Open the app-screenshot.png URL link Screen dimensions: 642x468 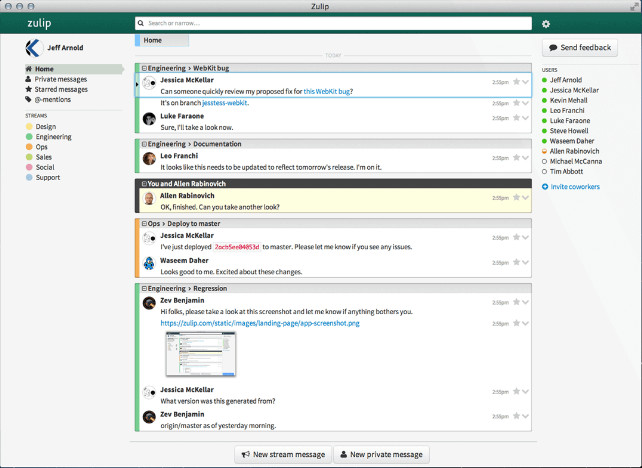(x=260, y=323)
